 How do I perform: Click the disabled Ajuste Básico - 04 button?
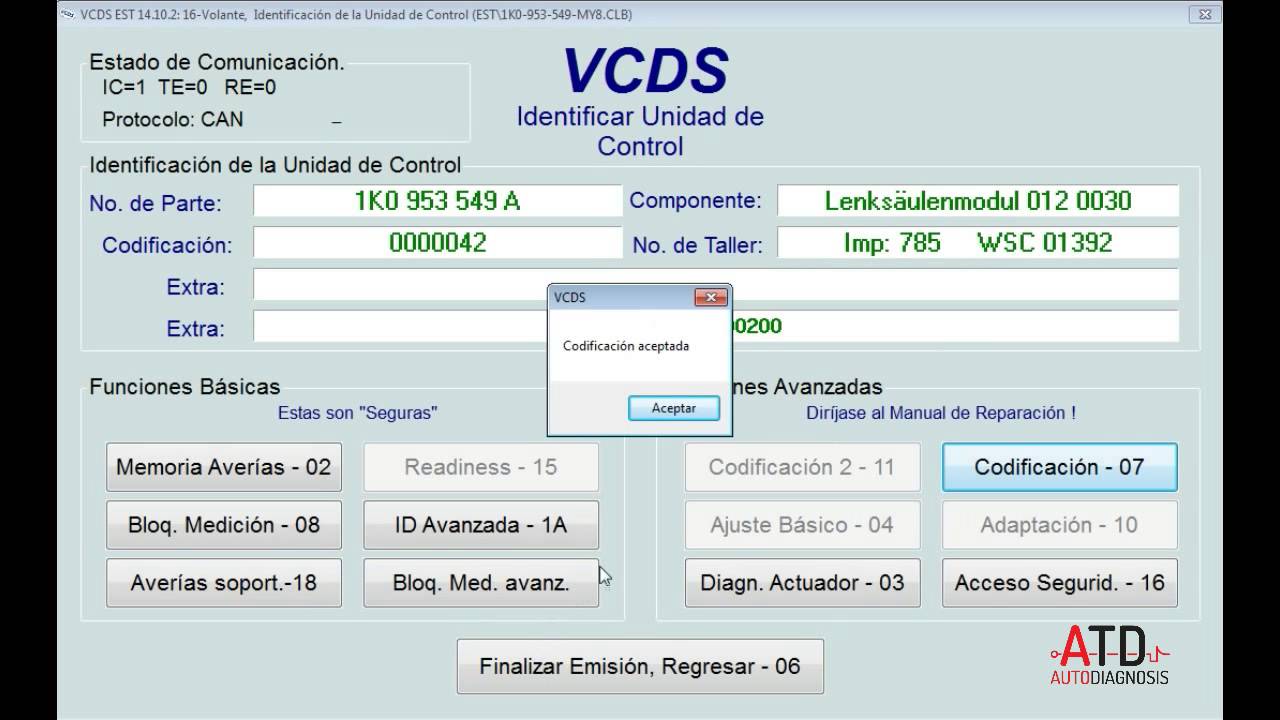point(802,525)
